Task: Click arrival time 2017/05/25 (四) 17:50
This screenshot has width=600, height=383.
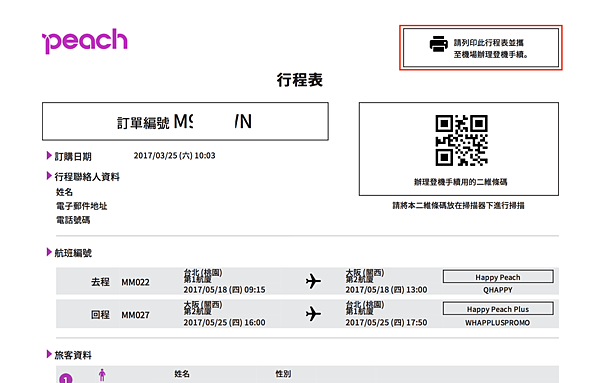Action: pos(386,323)
